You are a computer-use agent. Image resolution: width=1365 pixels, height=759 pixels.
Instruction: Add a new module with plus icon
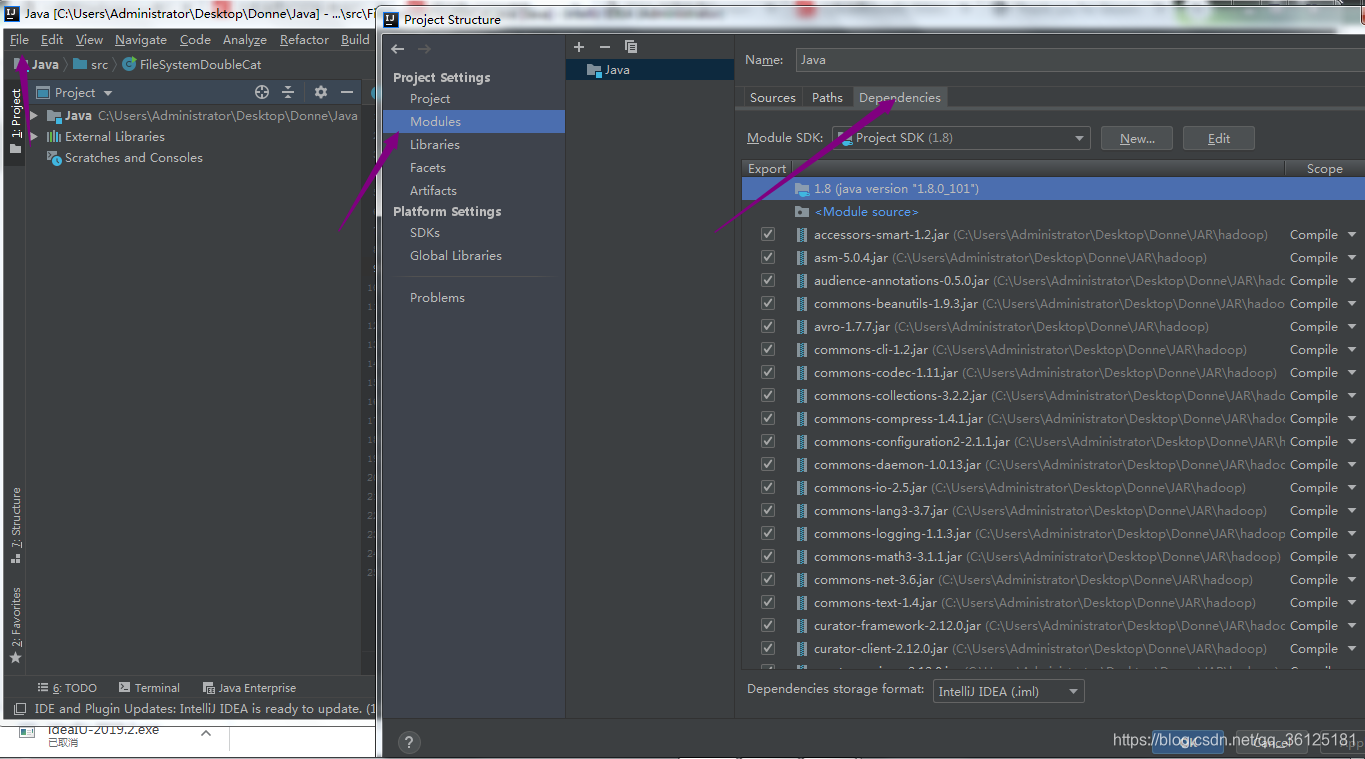coord(579,47)
